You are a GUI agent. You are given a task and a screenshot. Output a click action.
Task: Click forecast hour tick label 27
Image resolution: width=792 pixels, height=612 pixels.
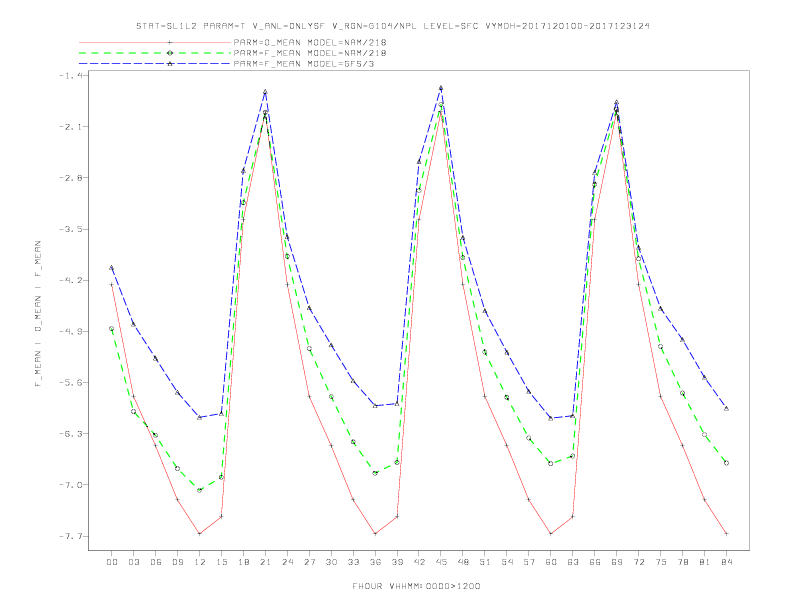tap(309, 562)
